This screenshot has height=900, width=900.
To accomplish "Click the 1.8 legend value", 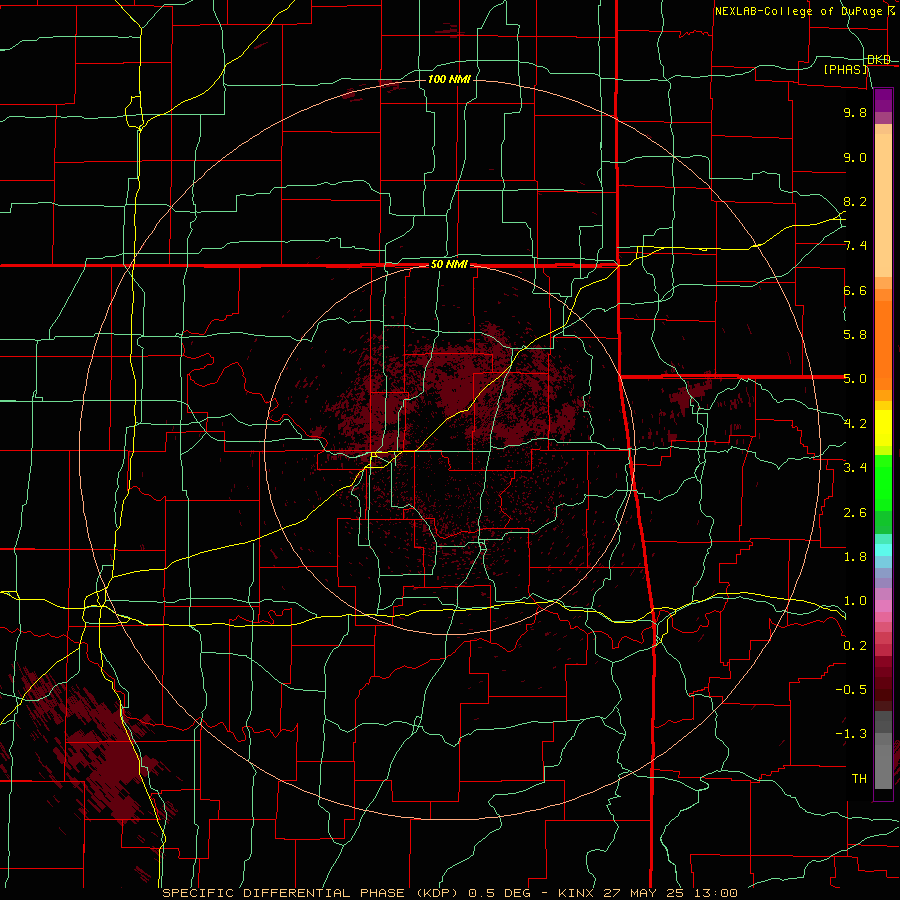I will pyautogui.click(x=855, y=557).
